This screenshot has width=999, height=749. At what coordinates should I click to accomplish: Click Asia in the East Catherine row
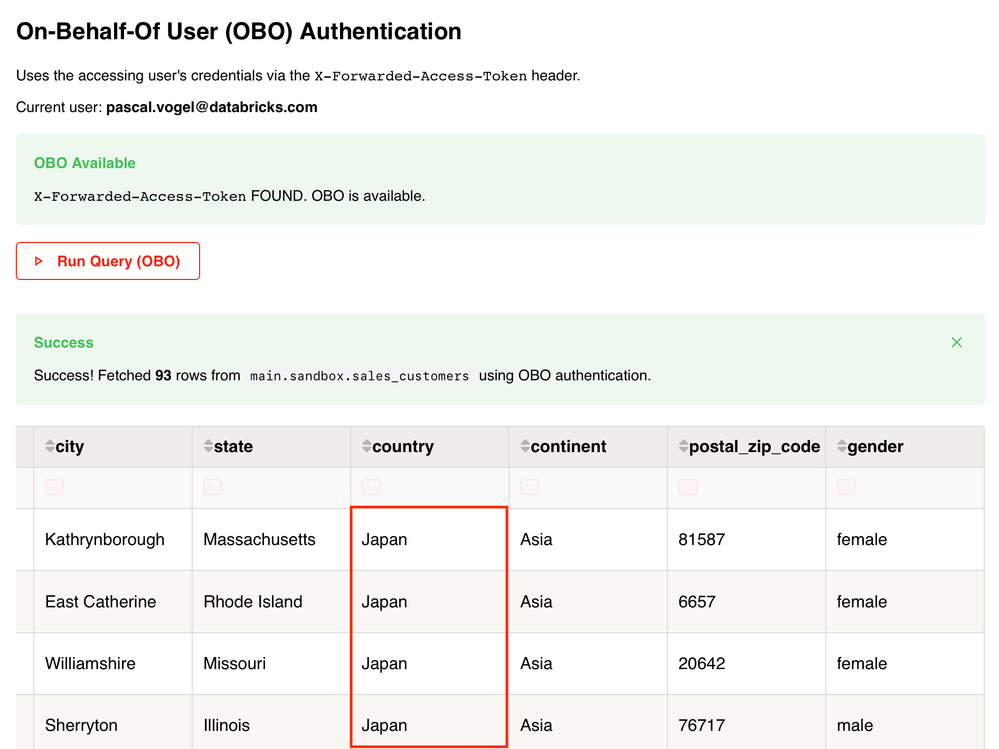tap(588, 601)
